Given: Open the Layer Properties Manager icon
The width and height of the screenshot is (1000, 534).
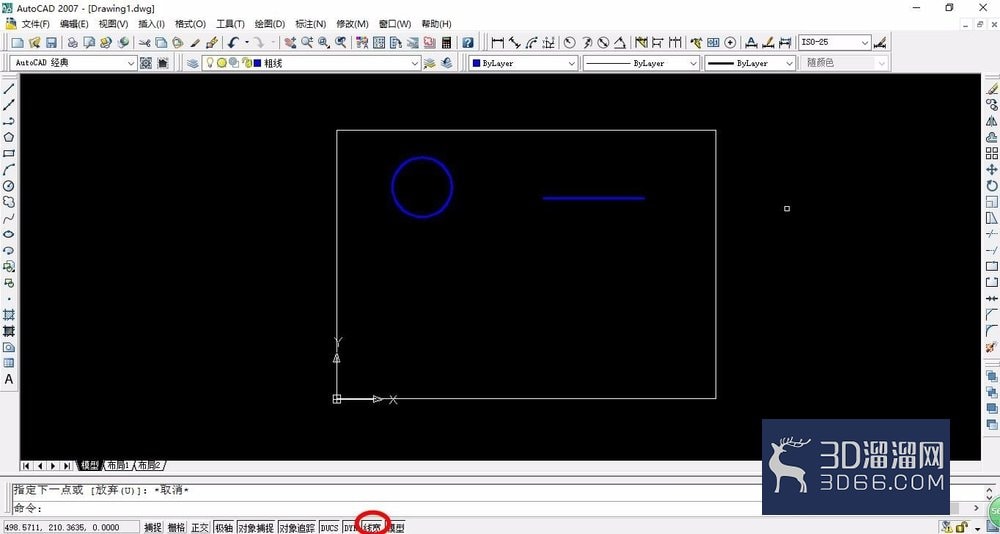Looking at the screenshot, I should [193, 63].
